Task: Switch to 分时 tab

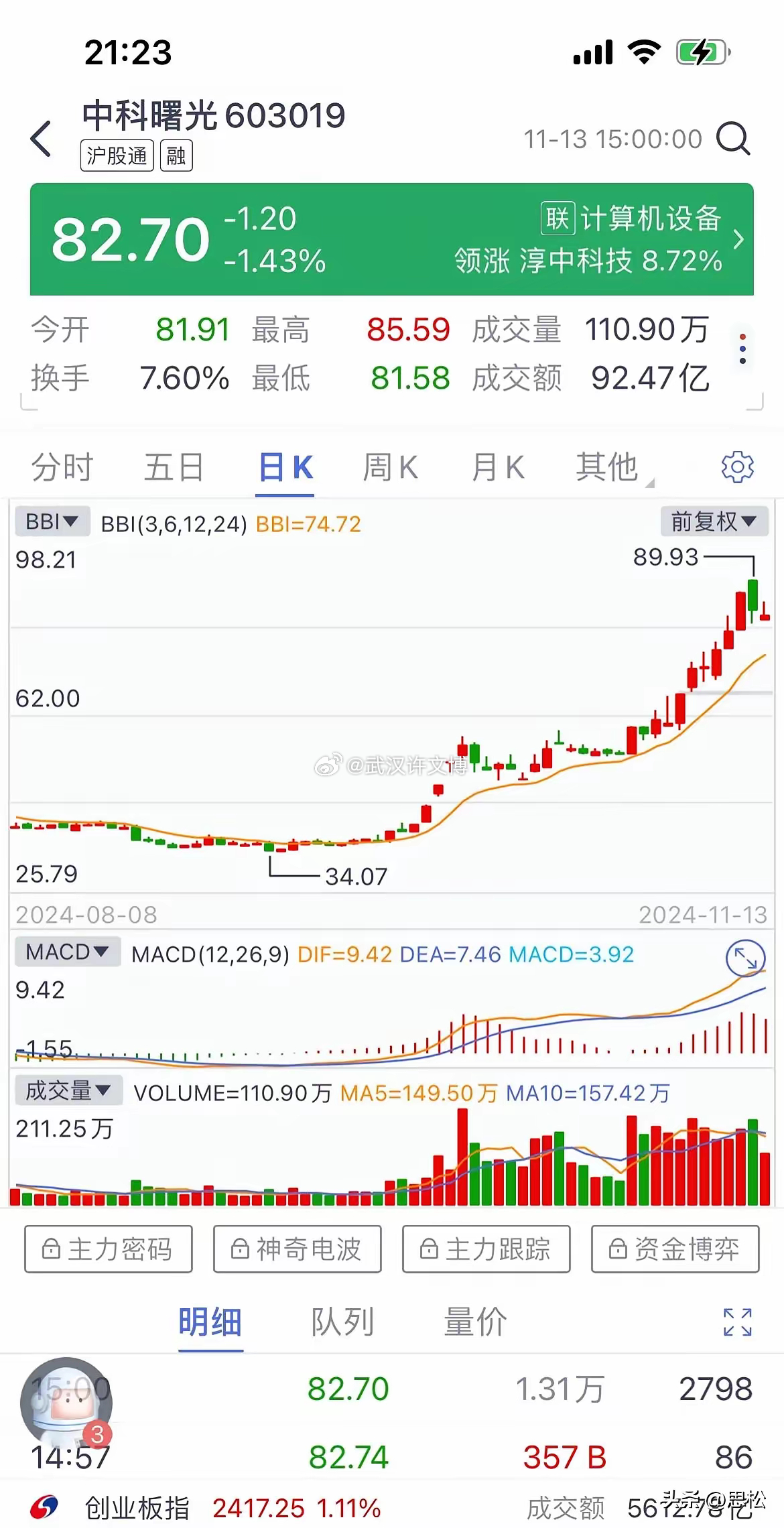Action: coord(62,466)
